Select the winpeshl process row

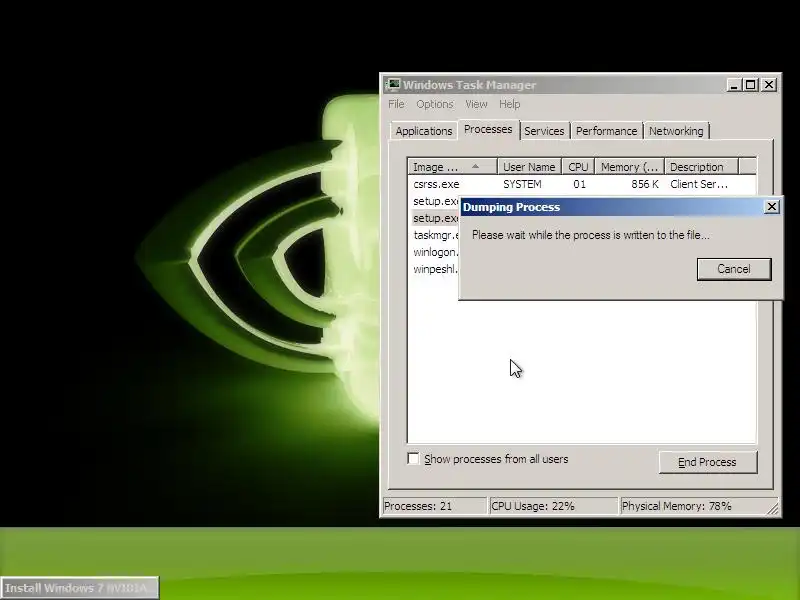coord(435,269)
